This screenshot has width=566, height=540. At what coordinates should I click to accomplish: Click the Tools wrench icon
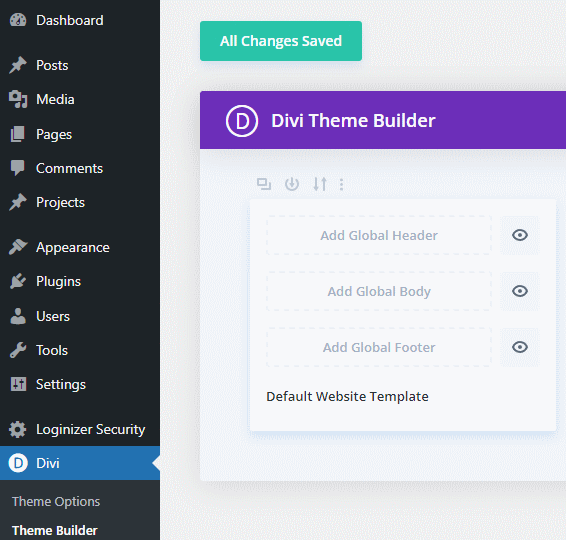(x=18, y=350)
